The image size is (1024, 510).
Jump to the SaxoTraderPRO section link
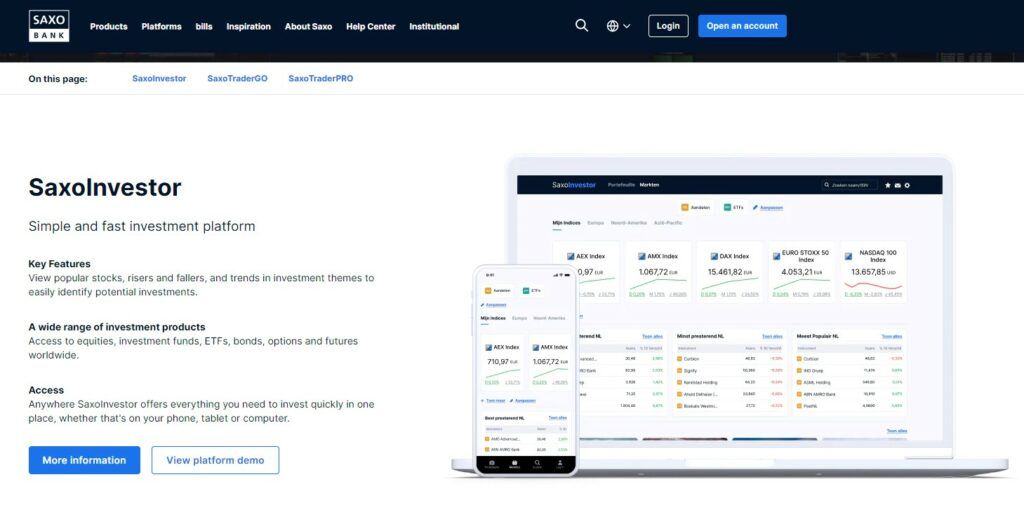coord(321,78)
